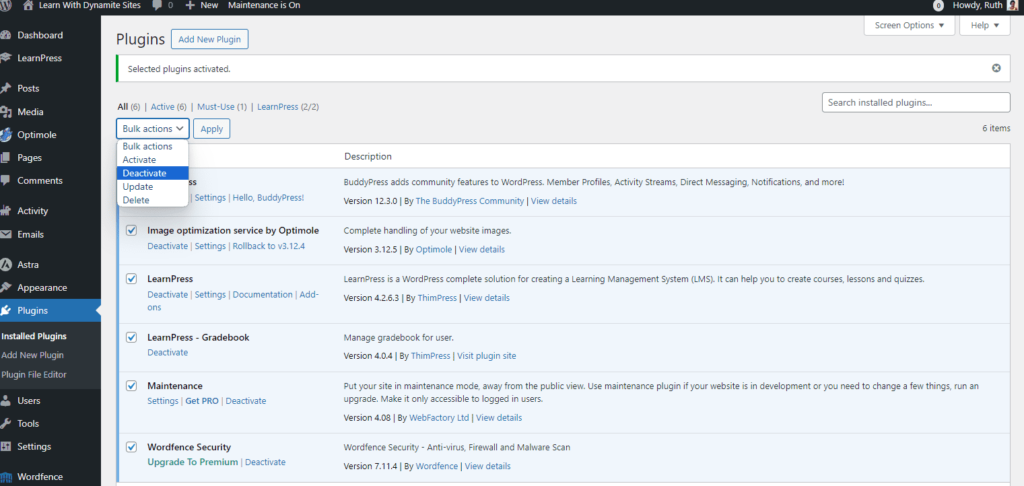Click the Add New Plugin button
The height and width of the screenshot is (486, 1024).
click(210, 39)
